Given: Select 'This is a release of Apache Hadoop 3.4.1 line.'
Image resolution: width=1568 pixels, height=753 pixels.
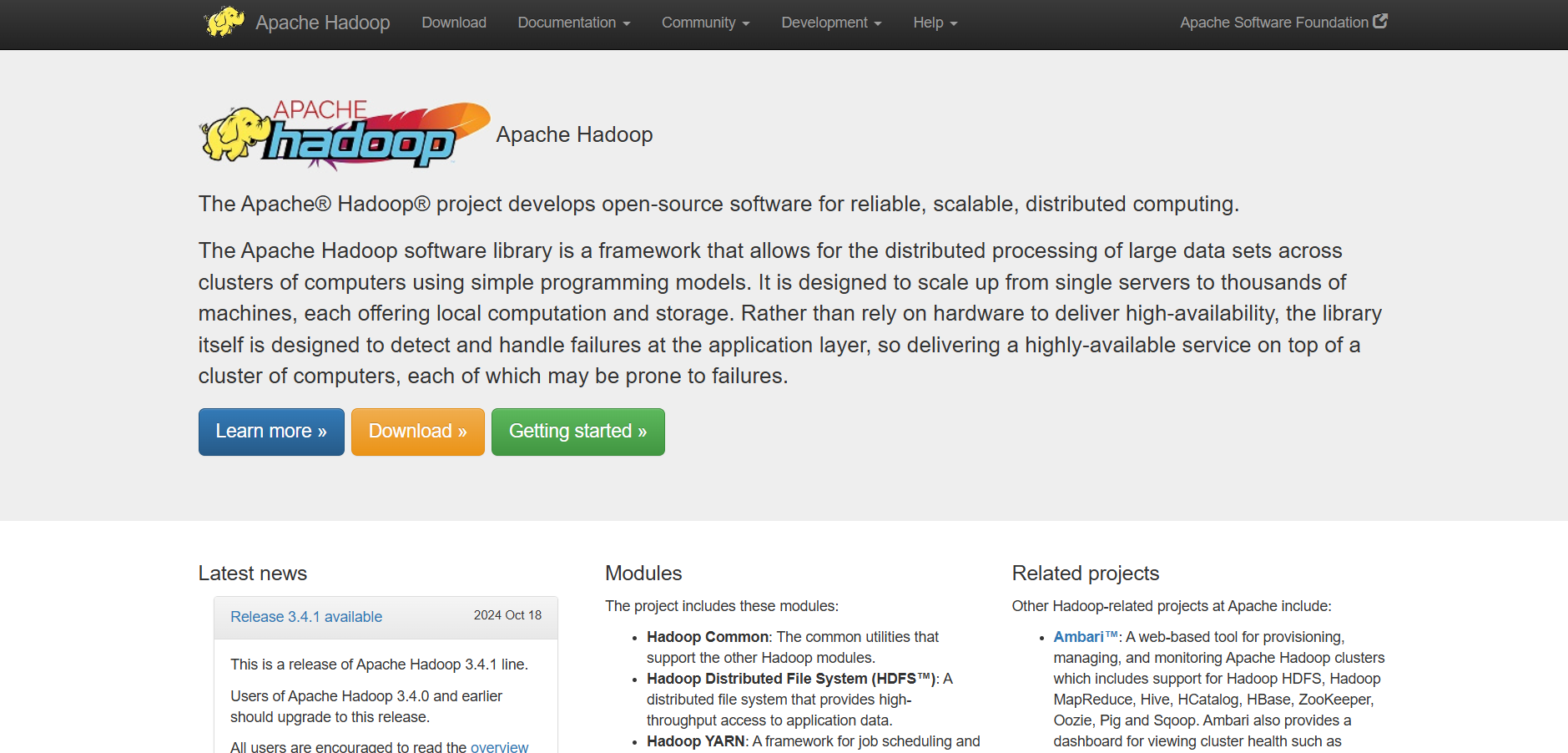Looking at the screenshot, I should click(380, 665).
